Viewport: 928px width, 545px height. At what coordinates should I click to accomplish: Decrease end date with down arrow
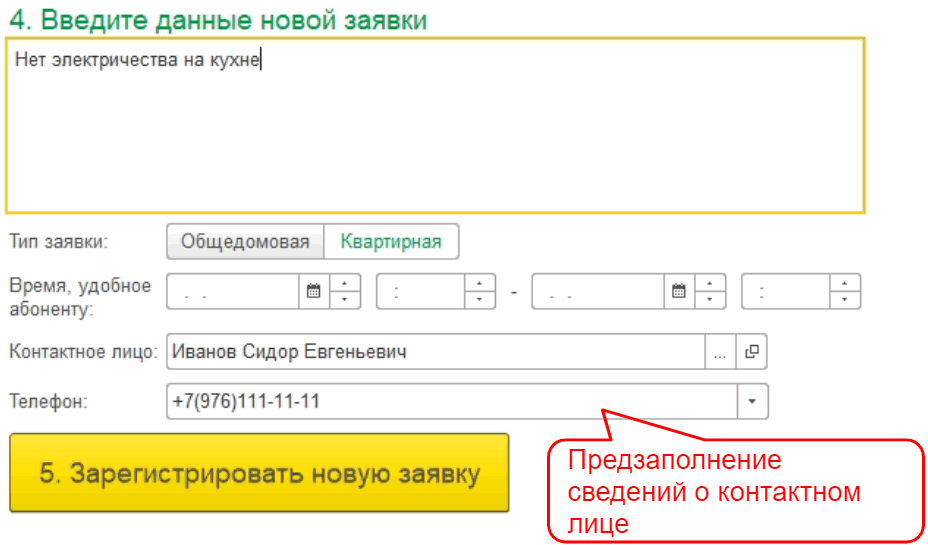(710, 299)
